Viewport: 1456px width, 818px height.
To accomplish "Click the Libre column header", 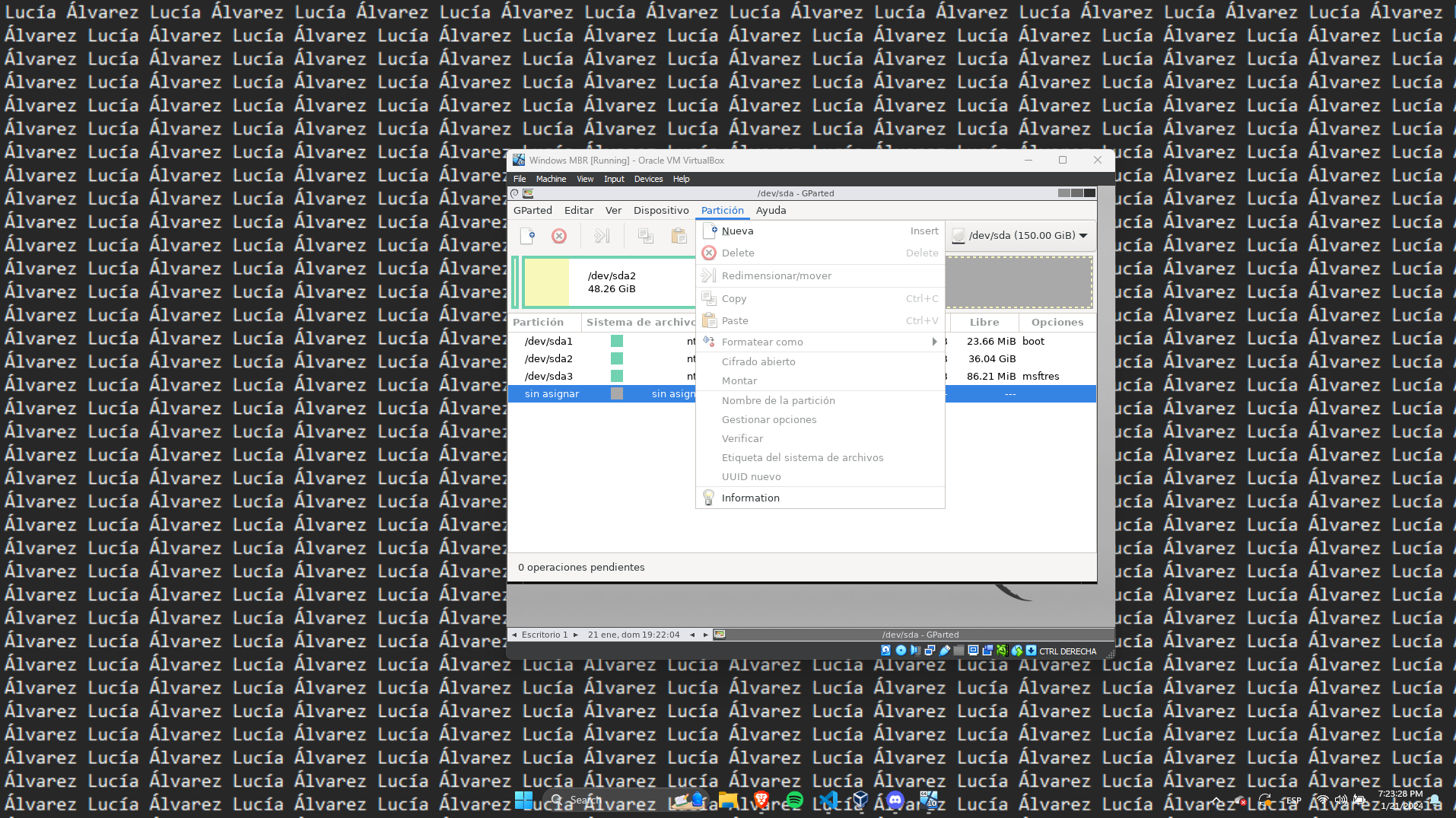I will coord(984,323).
